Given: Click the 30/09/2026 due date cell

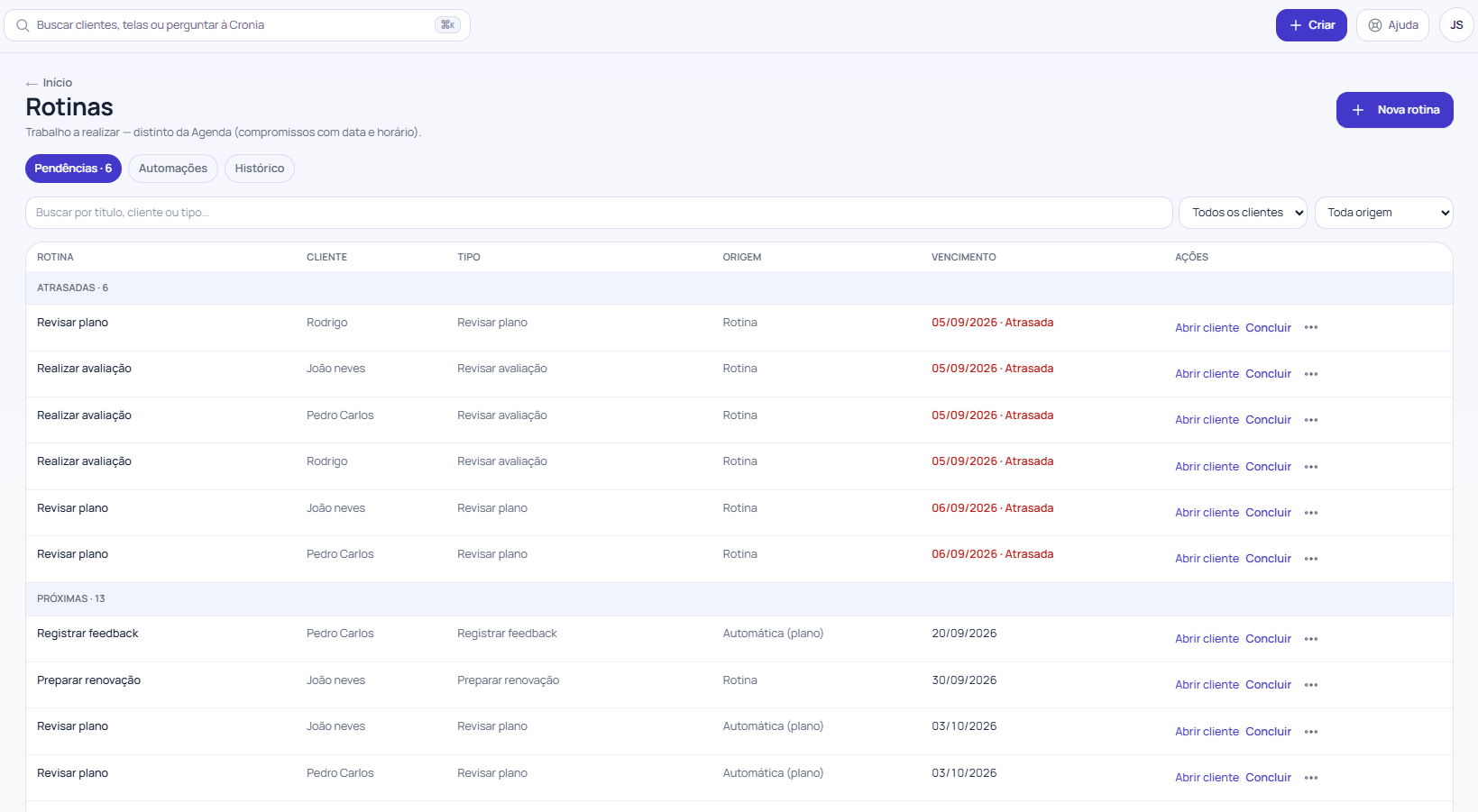Looking at the screenshot, I should pyautogui.click(x=964, y=680).
